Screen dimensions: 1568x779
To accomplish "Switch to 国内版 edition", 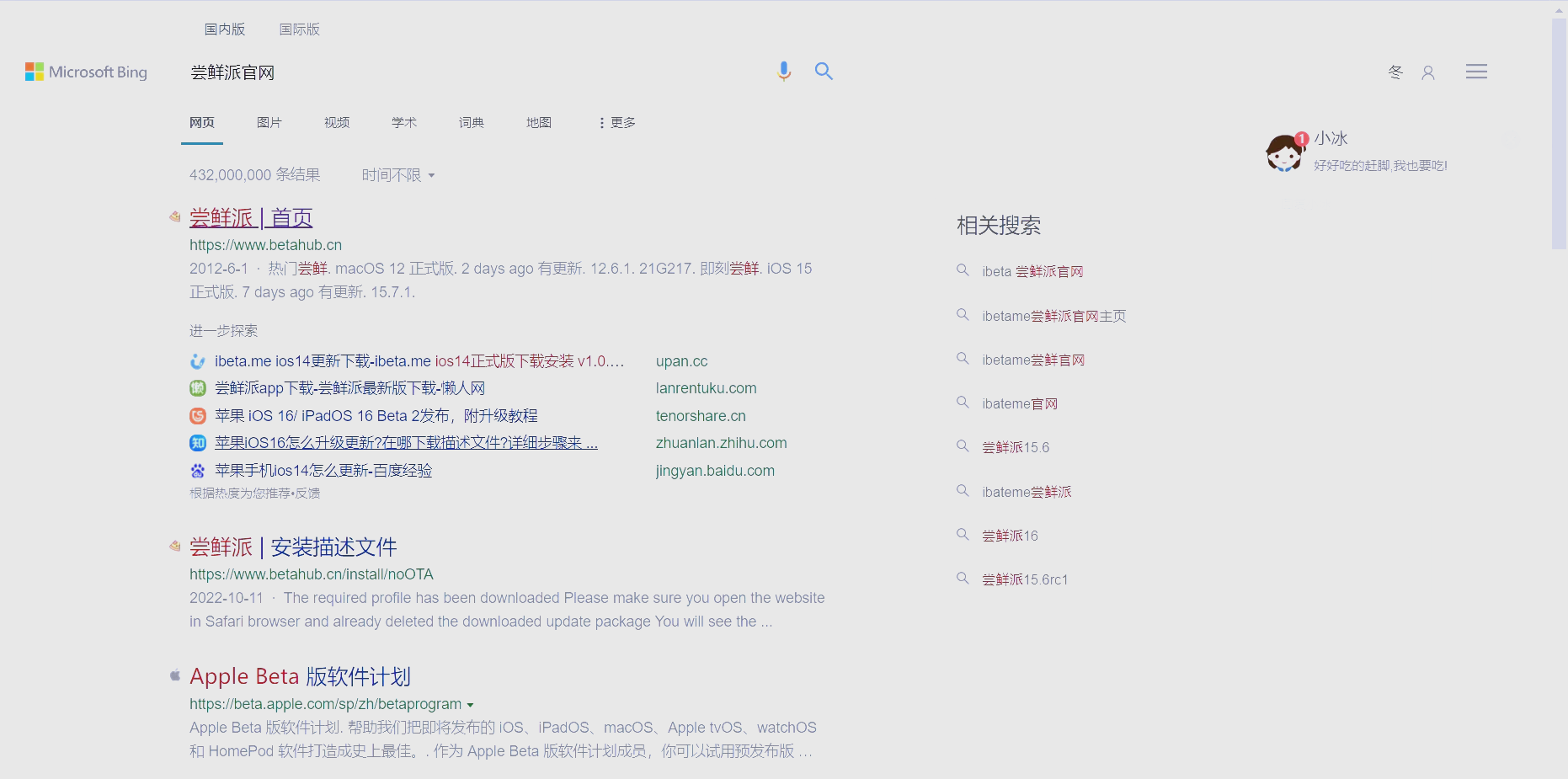I will click(225, 29).
